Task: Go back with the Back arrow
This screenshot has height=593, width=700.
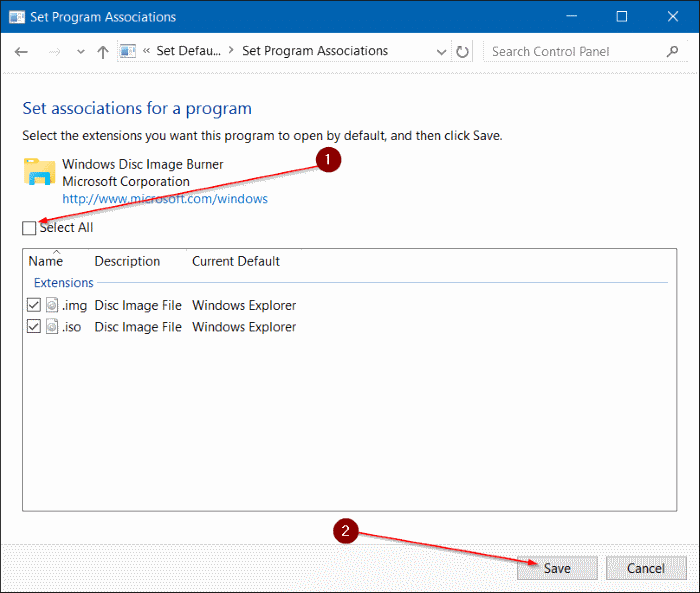Action: (x=21, y=52)
